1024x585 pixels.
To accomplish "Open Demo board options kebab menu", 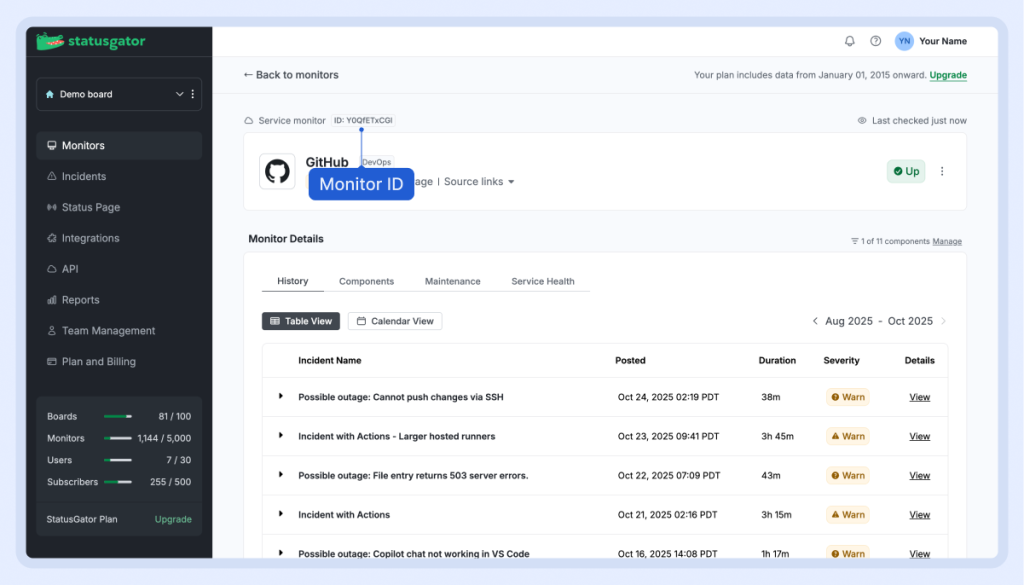I will [x=193, y=94].
